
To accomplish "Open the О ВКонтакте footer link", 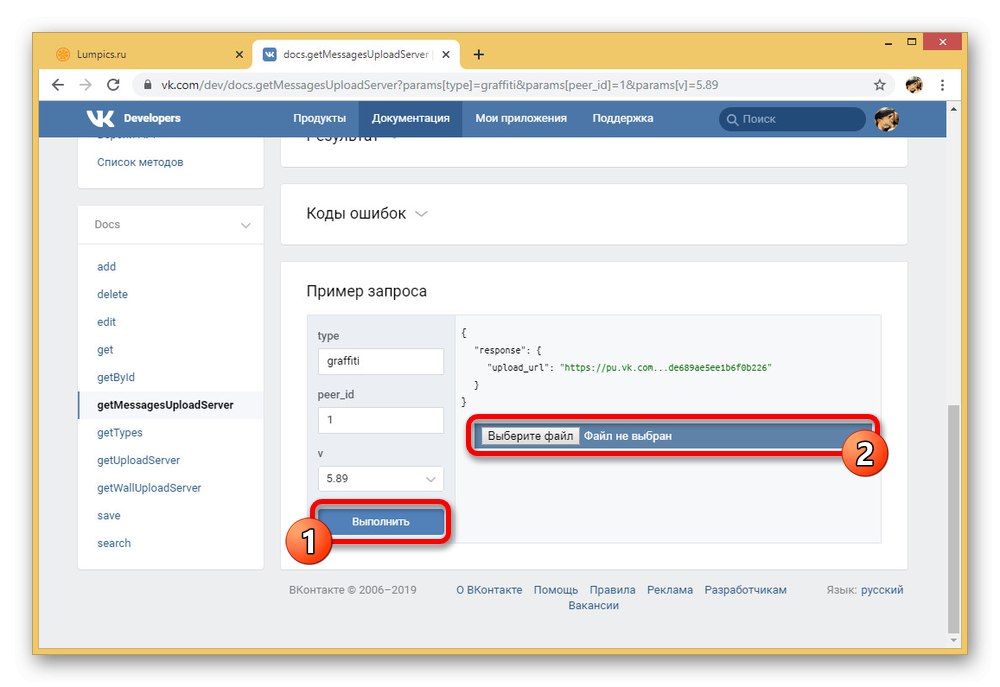I will click(489, 590).
